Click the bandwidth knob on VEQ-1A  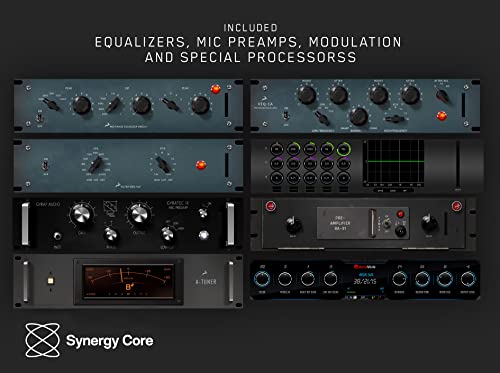click(358, 116)
